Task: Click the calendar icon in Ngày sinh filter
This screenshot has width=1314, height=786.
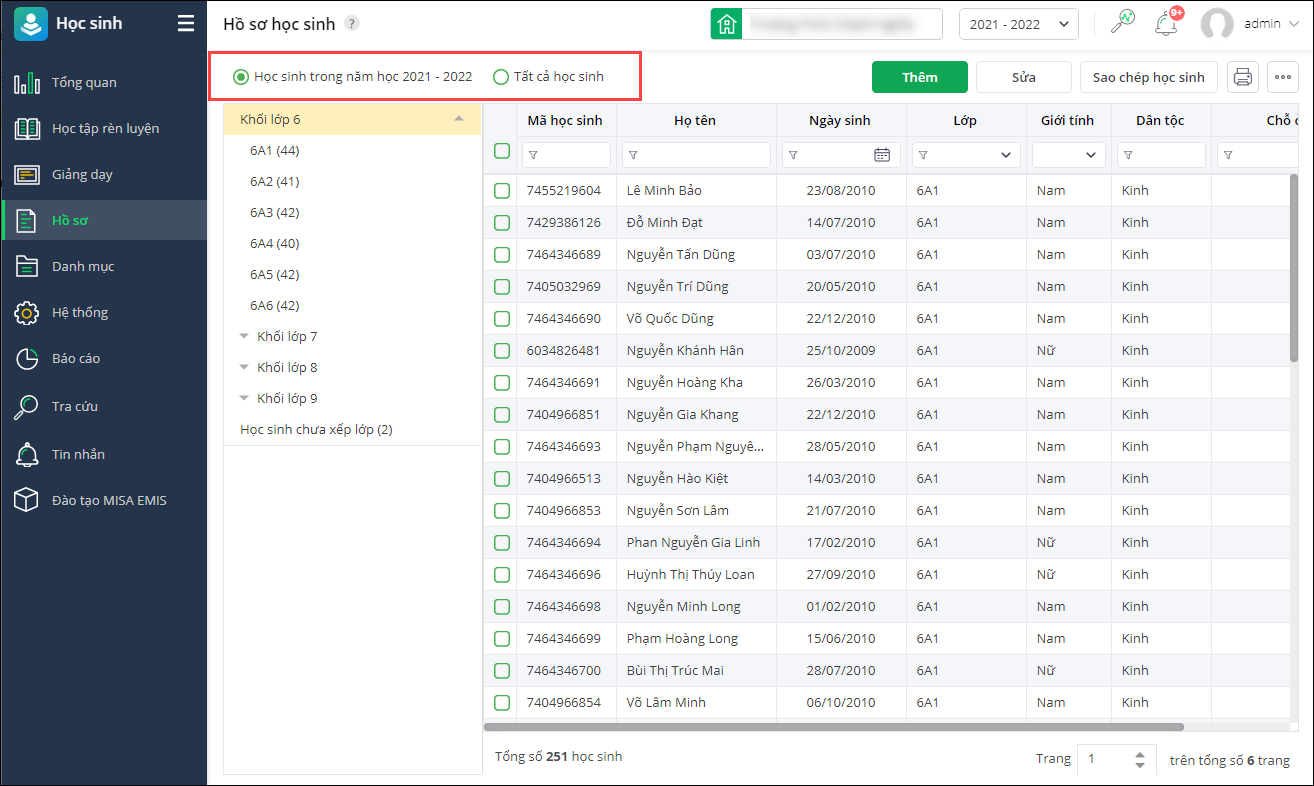Action: pyautogui.click(x=881, y=155)
